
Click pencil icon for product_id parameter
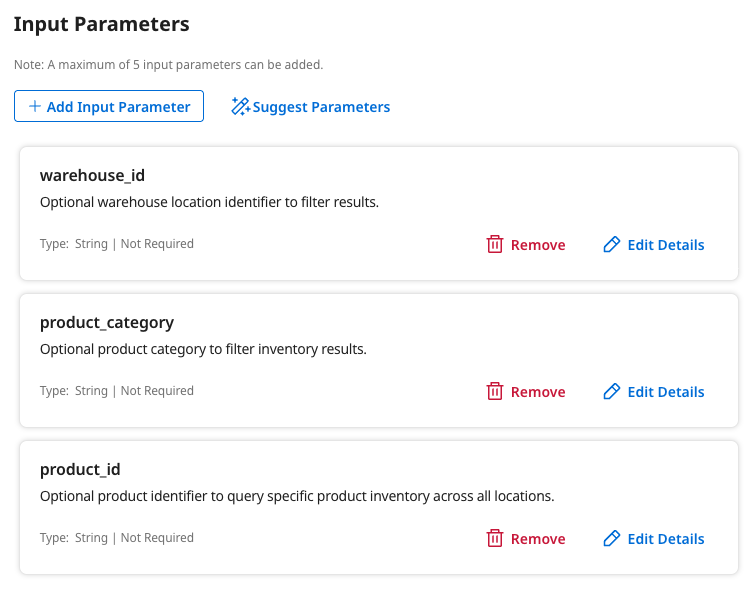tap(612, 539)
